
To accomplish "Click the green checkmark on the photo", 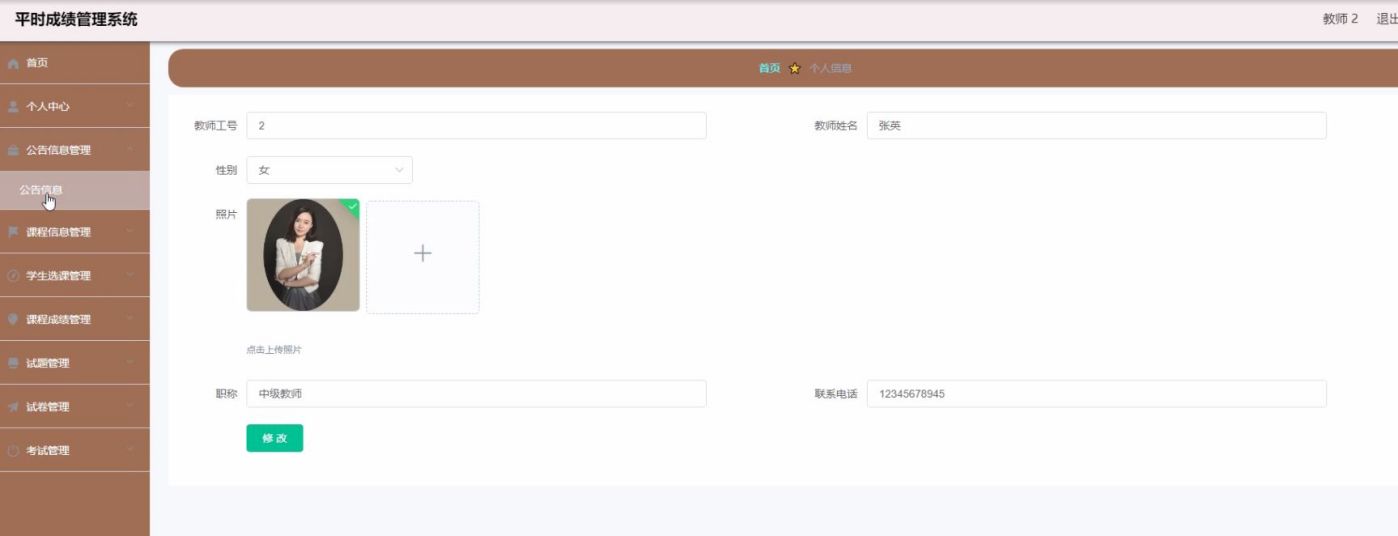I will [352, 205].
